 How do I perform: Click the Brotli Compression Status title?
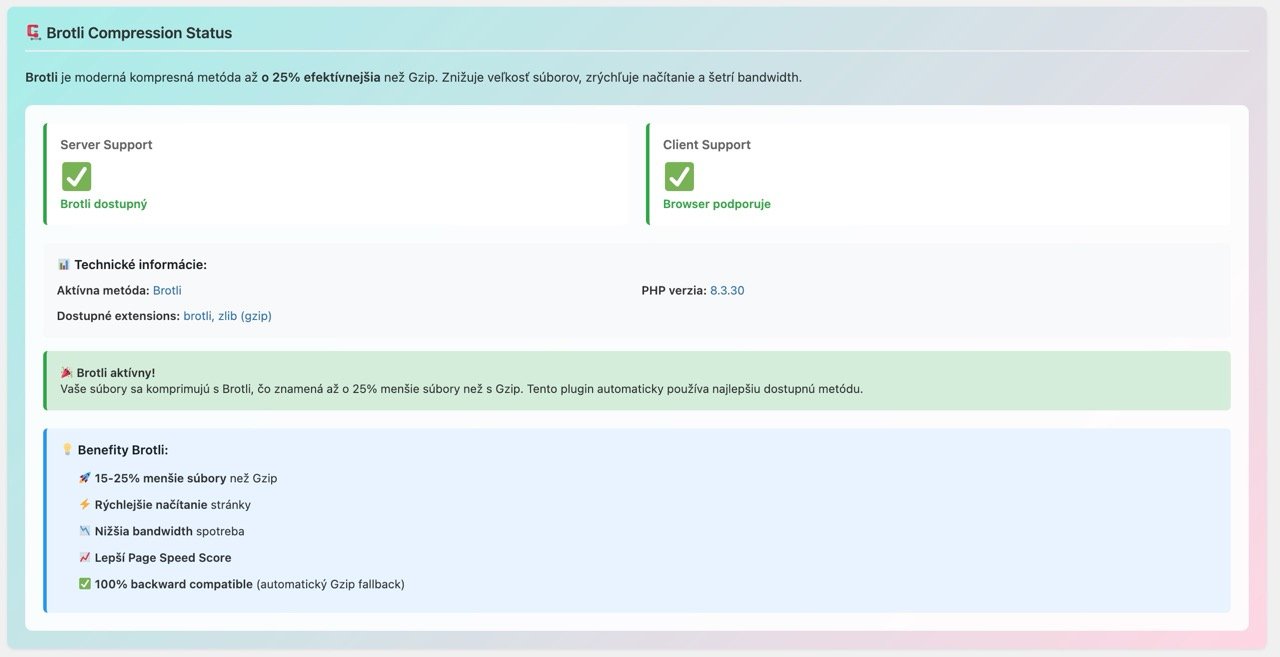[139, 33]
